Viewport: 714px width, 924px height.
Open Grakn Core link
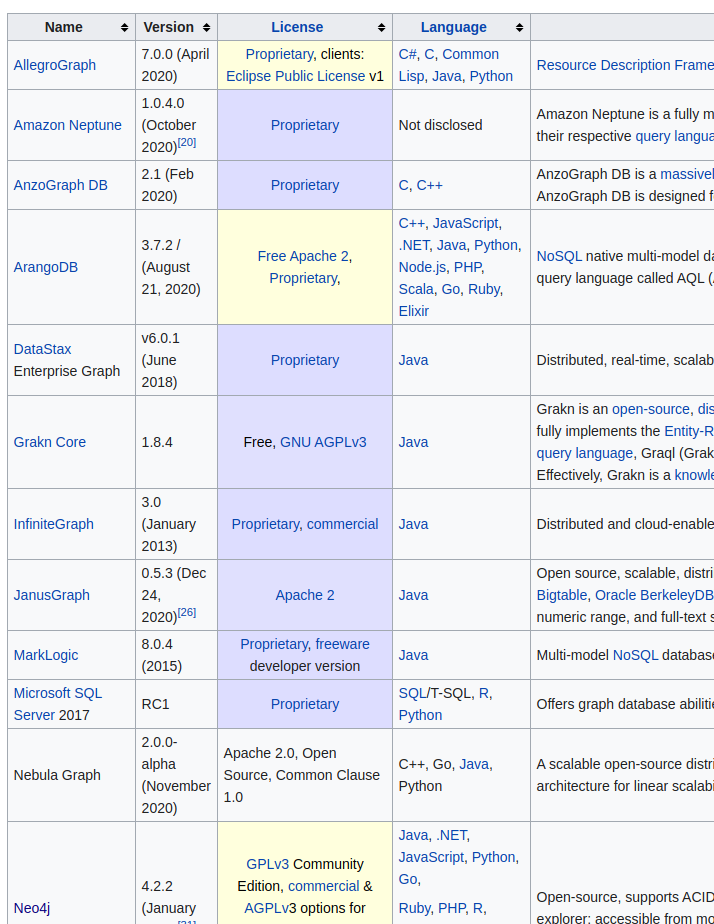click(49, 443)
